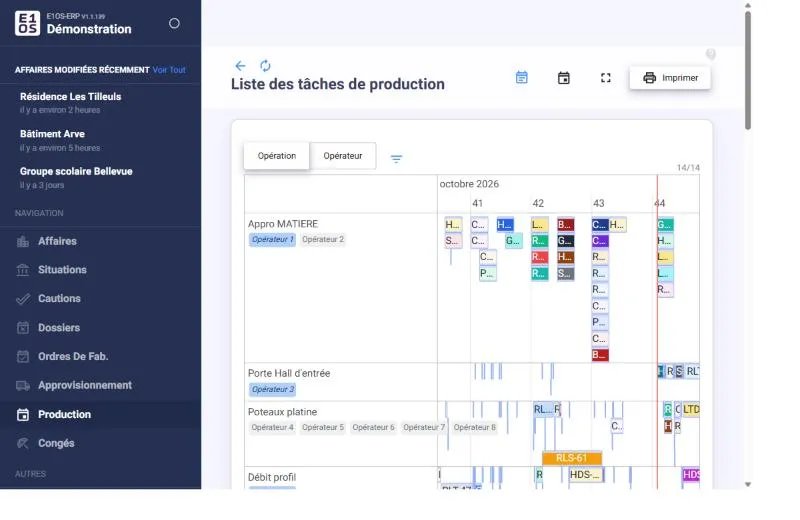Click the dark red B task in week 42
800x520 pixels.
coord(565,225)
